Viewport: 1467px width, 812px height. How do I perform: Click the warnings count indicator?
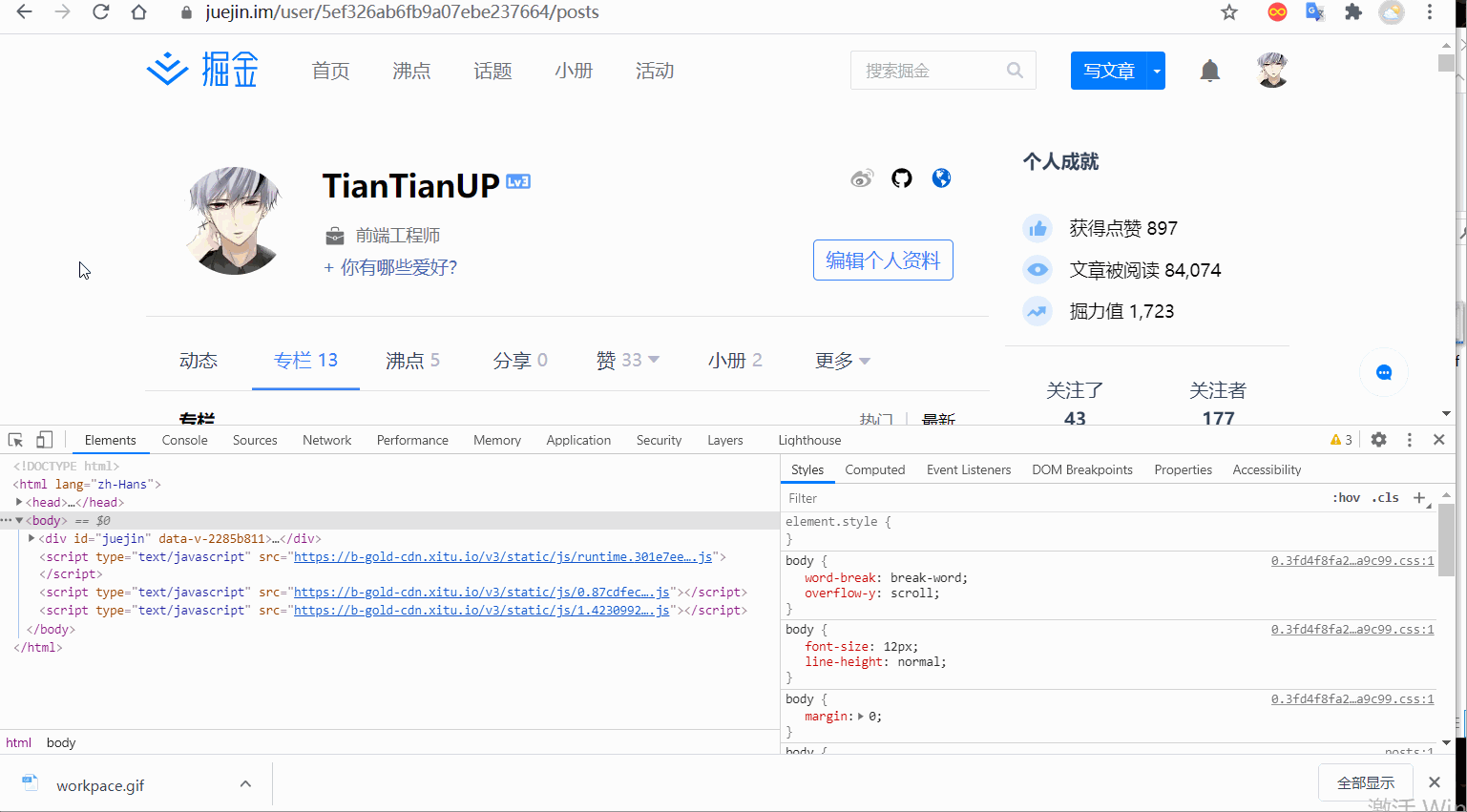tap(1341, 440)
